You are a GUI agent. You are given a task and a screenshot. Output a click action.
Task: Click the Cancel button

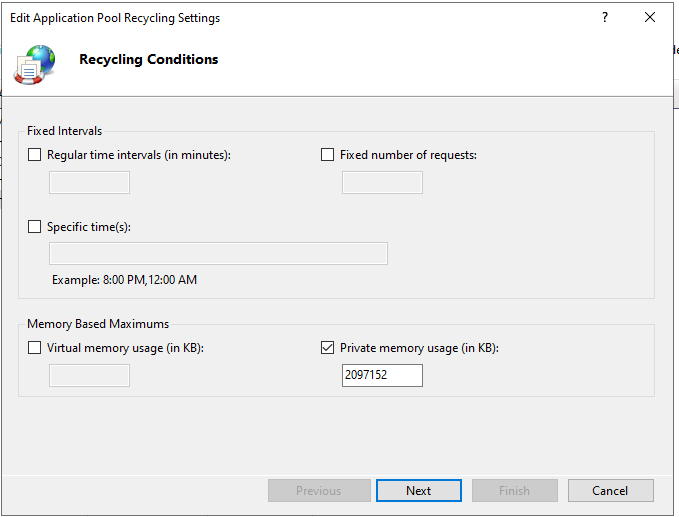[x=611, y=491]
